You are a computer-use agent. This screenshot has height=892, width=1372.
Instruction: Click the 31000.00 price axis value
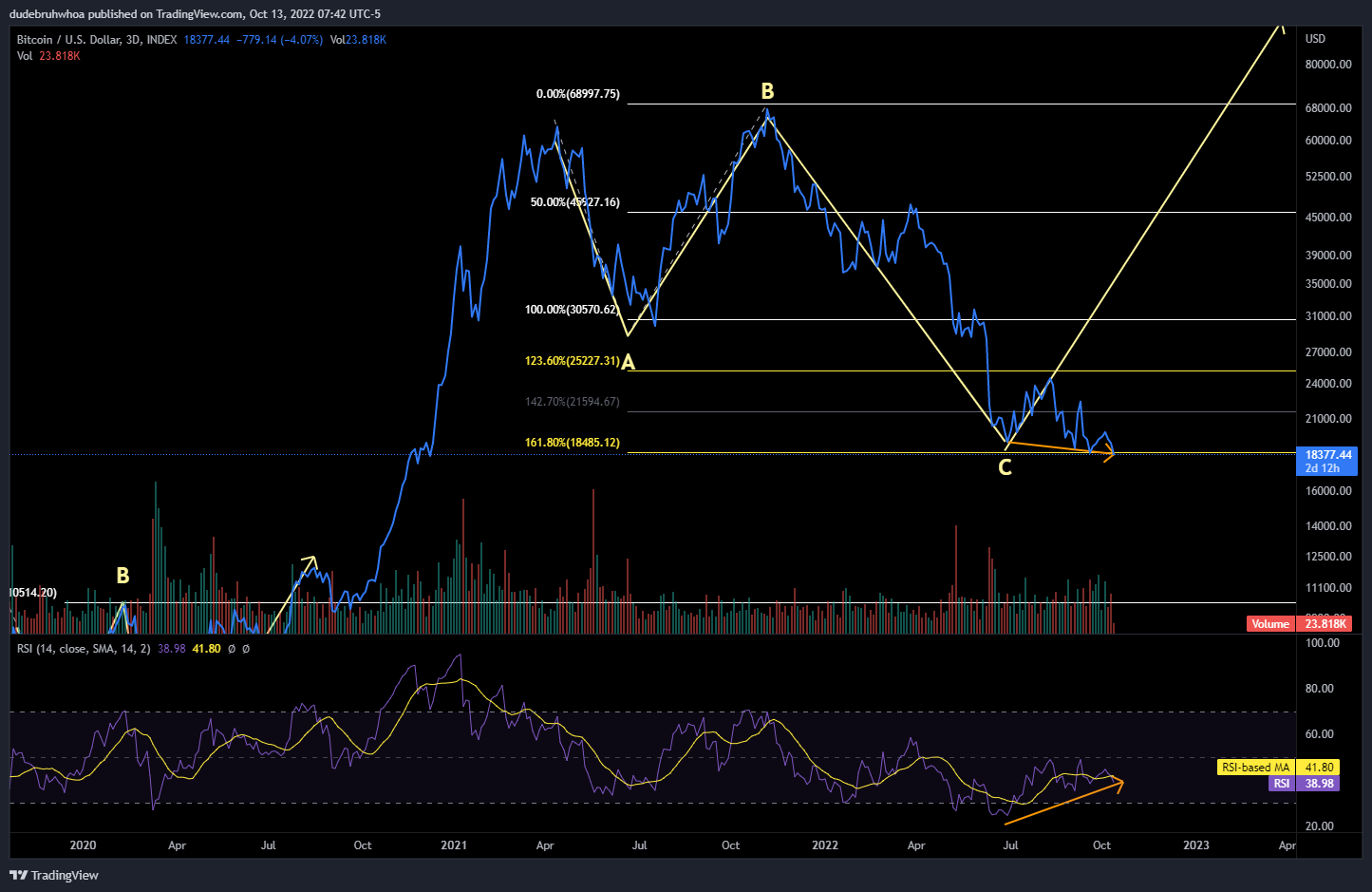1328,316
